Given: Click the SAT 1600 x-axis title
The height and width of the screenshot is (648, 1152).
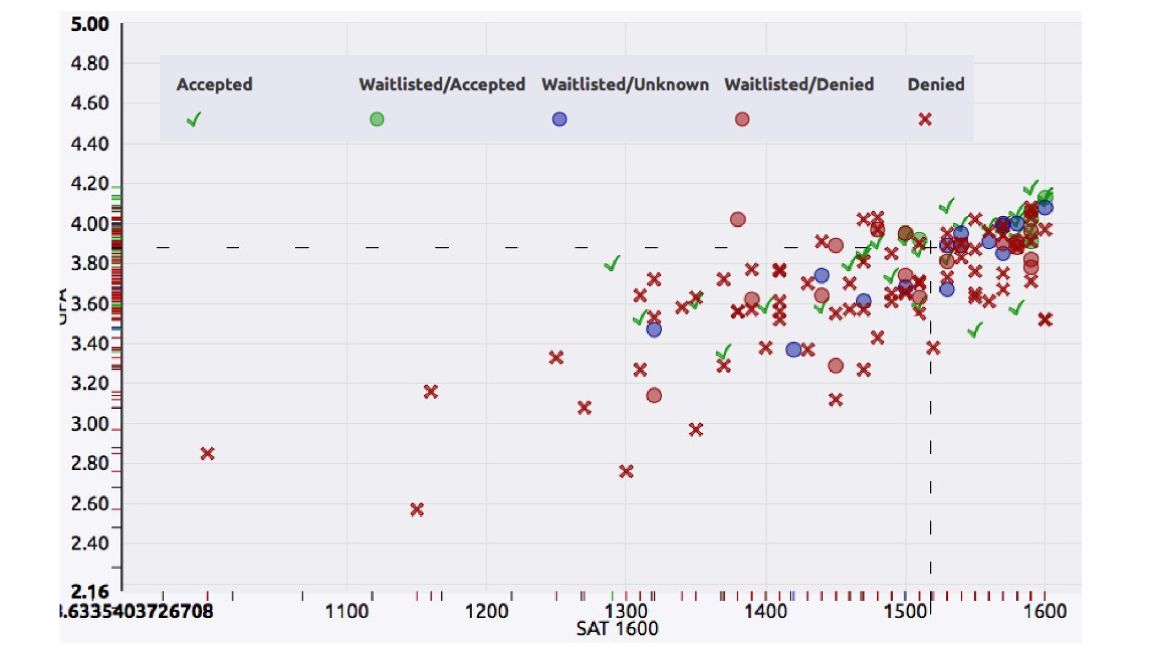Looking at the screenshot, I should [x=617, y=629].
